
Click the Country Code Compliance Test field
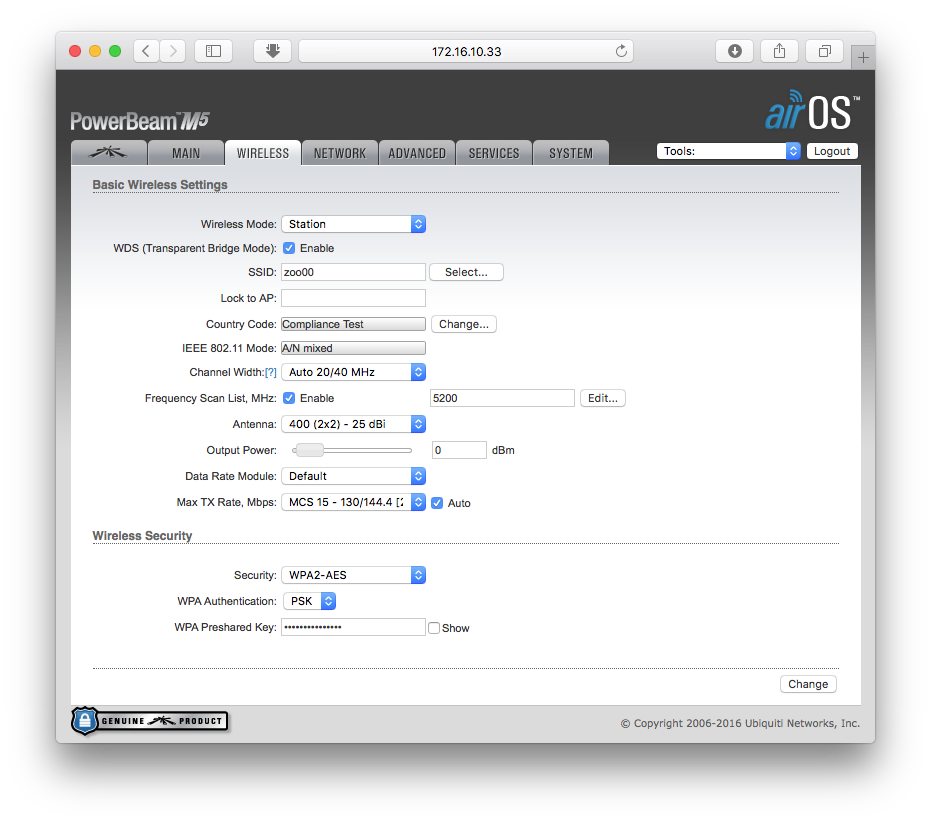[353, 324]
